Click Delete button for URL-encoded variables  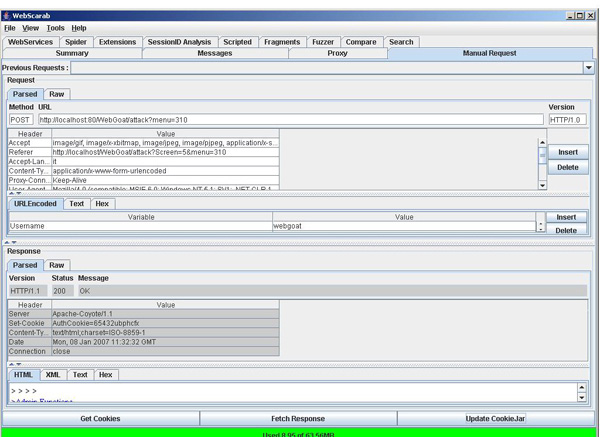[566, 230]
